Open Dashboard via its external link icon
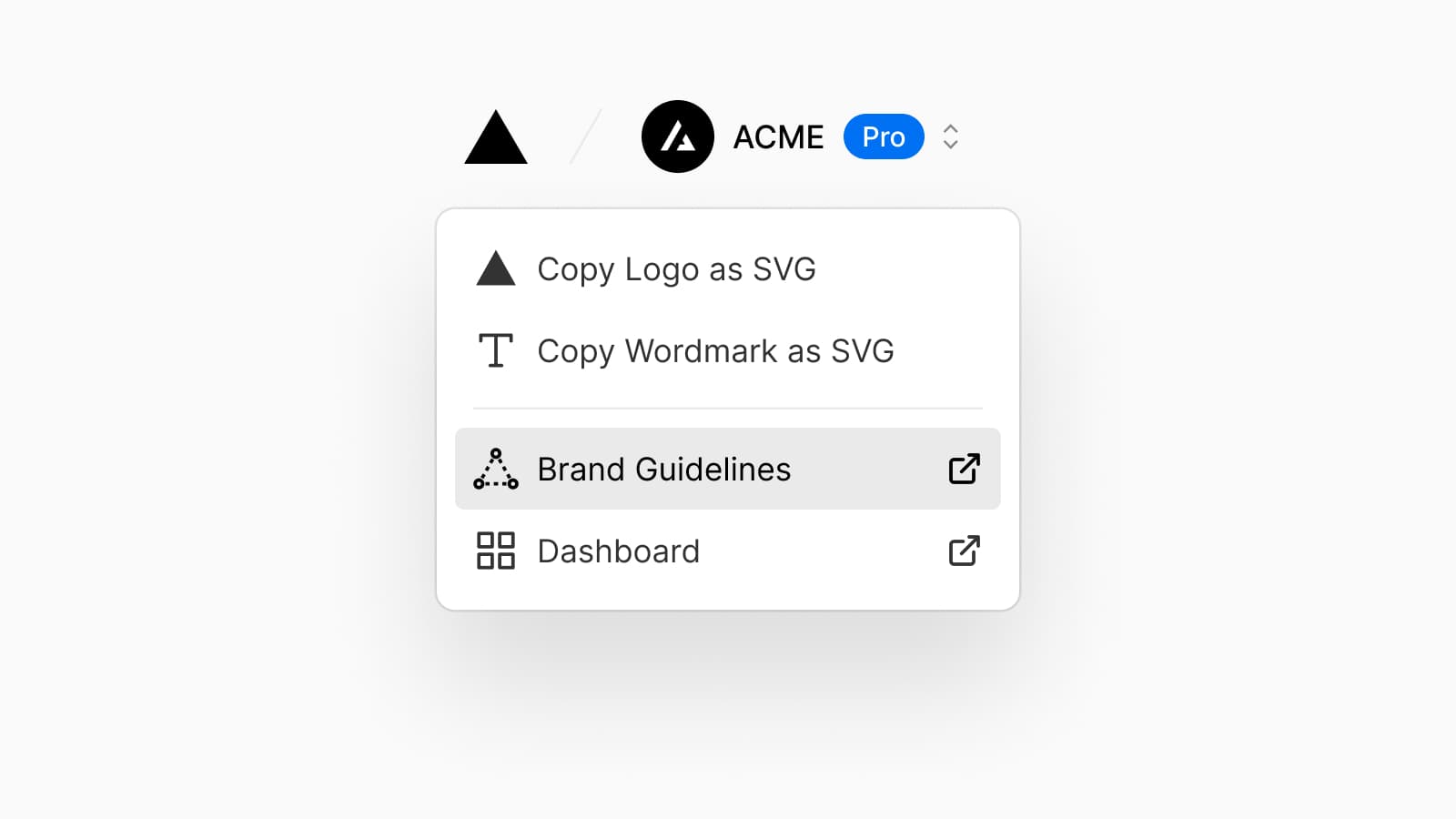Screen dimensions: 1456x819 (x=964, y=551)
